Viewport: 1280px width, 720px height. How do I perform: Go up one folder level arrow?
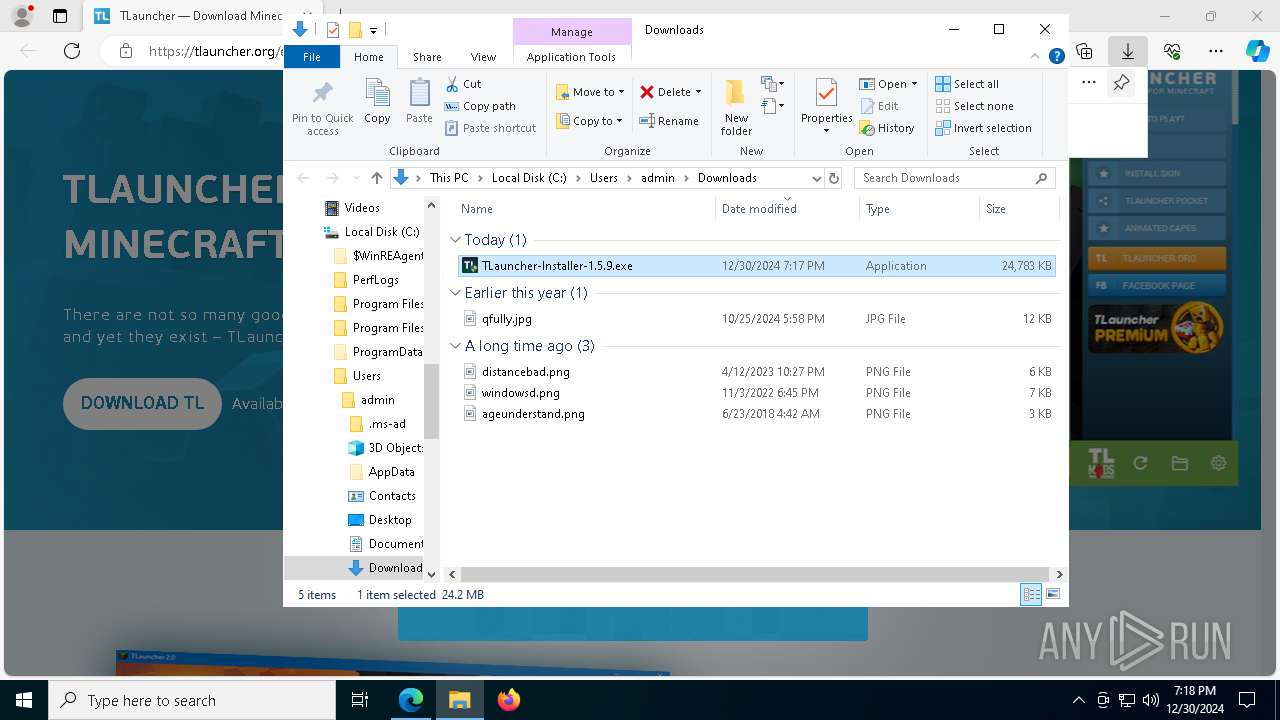[376, 178]
